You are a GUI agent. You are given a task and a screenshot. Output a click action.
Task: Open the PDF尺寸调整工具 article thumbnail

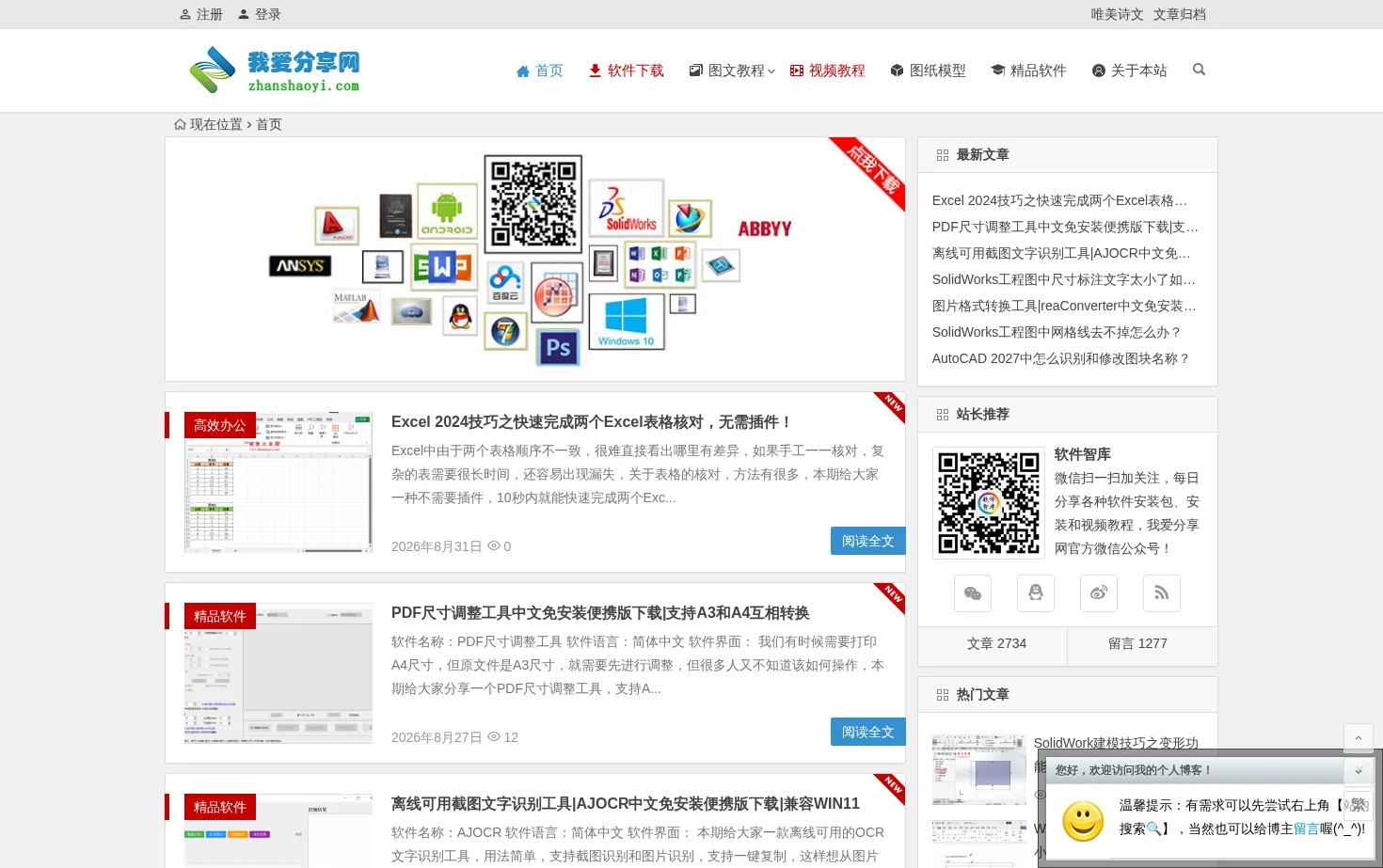click(x=278, y=673)
